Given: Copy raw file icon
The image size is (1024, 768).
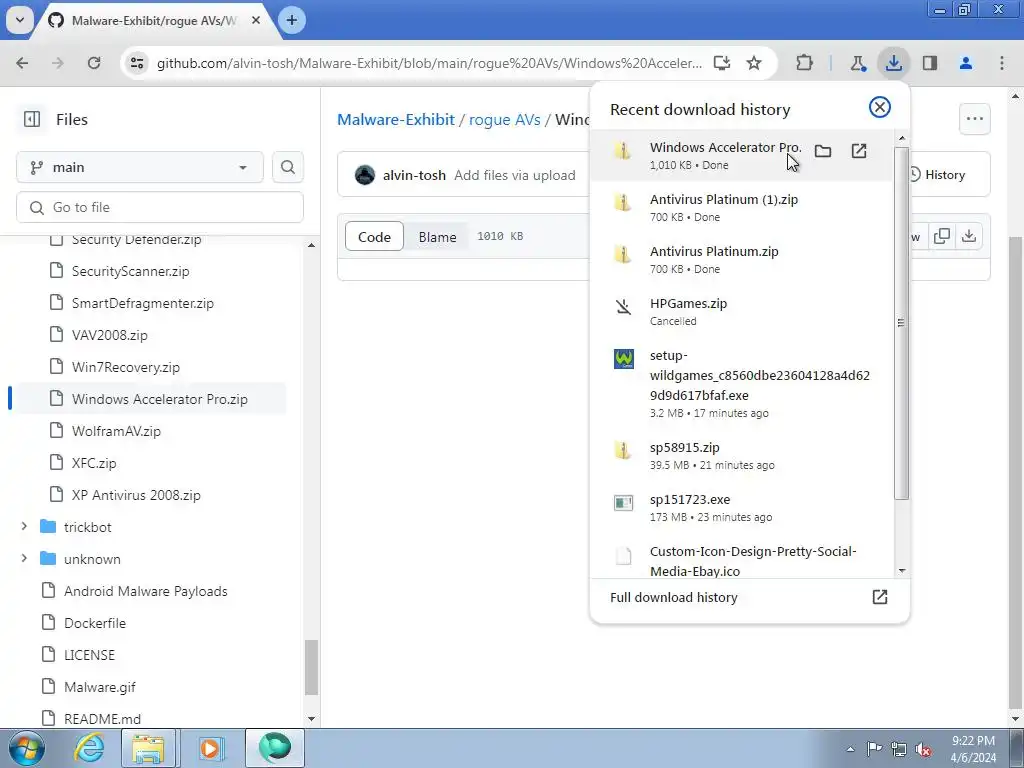Looking at the screenshot, I should click(x=941, y=236).
